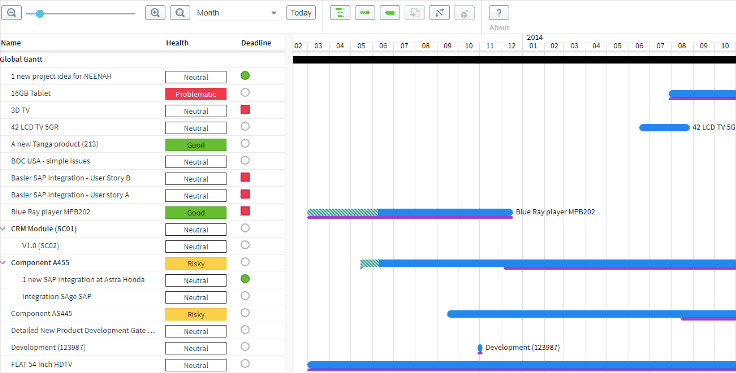Click the red deadline square for Basler User story A
Viewport: 736px width, 373px height.
[x=245, y=194]
